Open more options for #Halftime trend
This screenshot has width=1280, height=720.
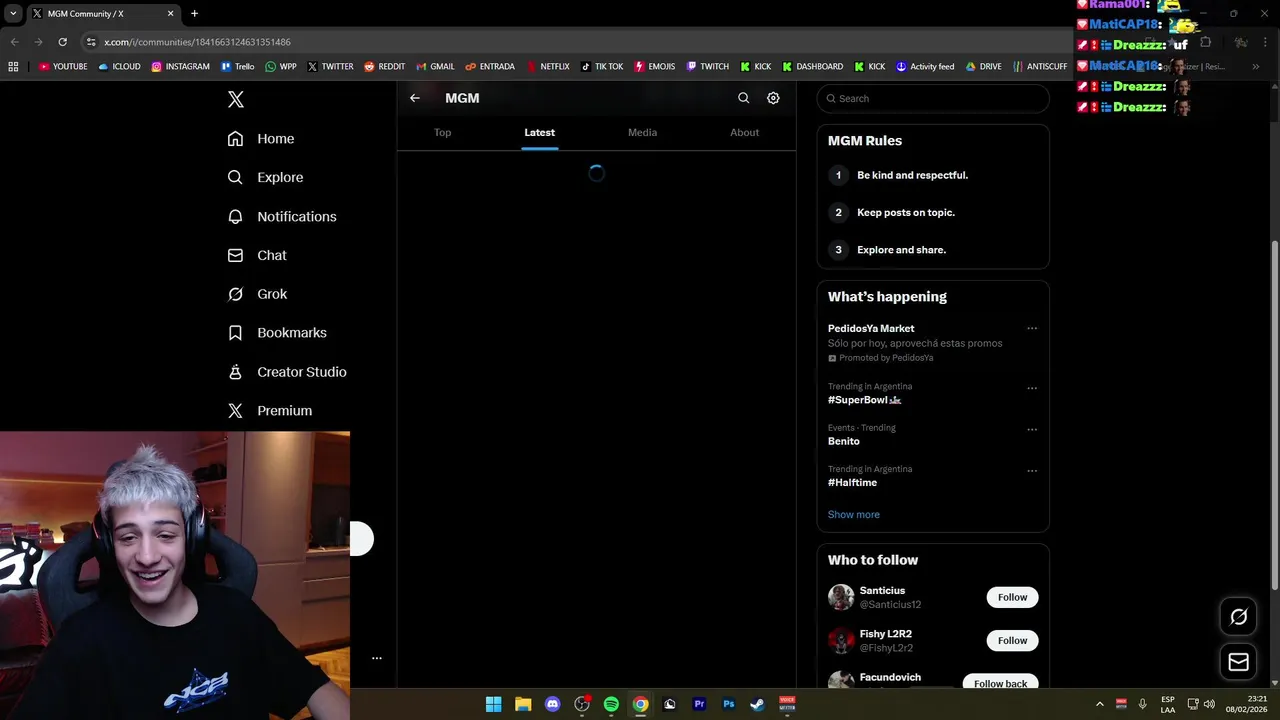(1032, 471)
